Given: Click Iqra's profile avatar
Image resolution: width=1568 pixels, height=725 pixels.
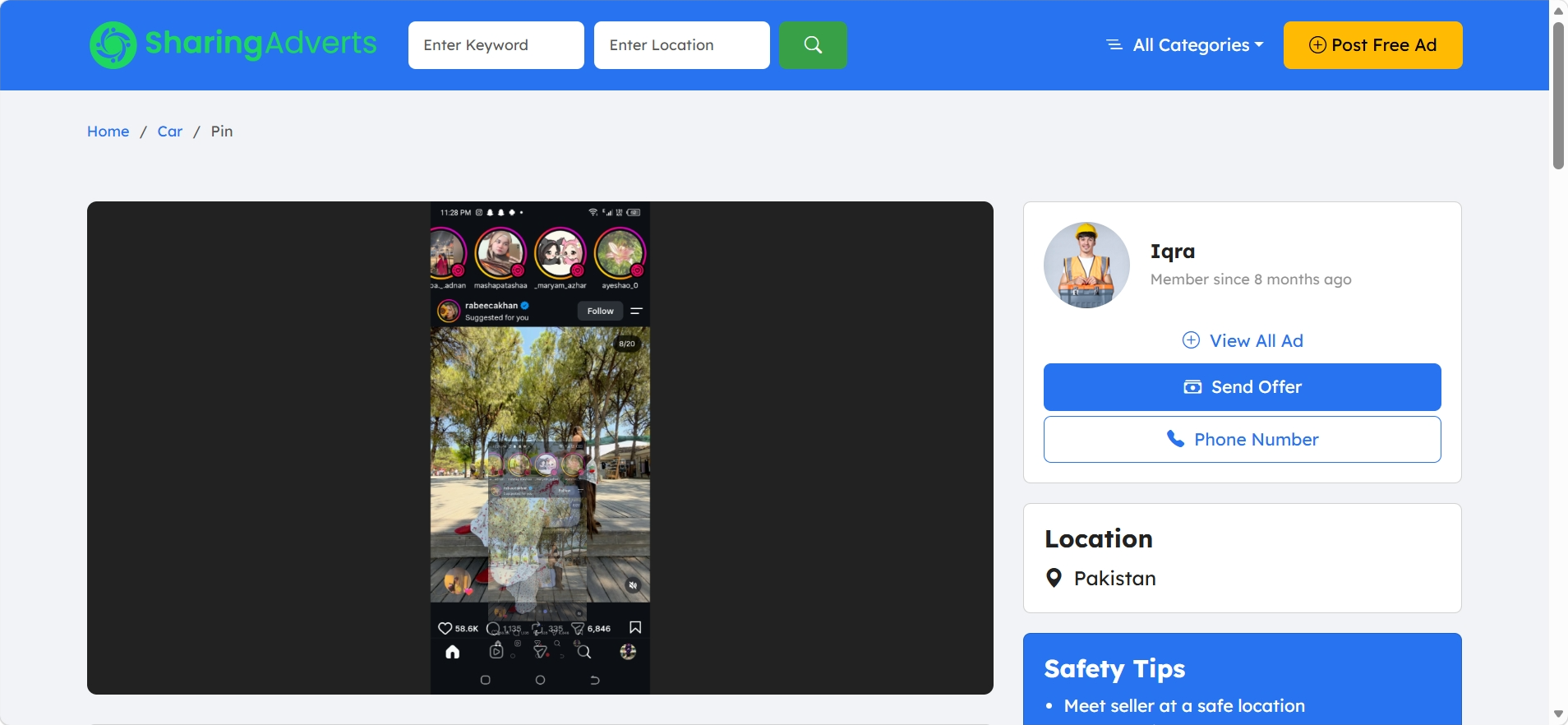Looking at the screenshot, I should (x=1086, y=265).
